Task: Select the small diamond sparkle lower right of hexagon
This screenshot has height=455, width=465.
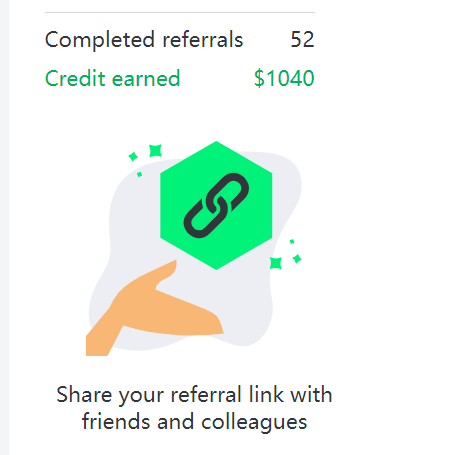Action: tap(297, 259)
